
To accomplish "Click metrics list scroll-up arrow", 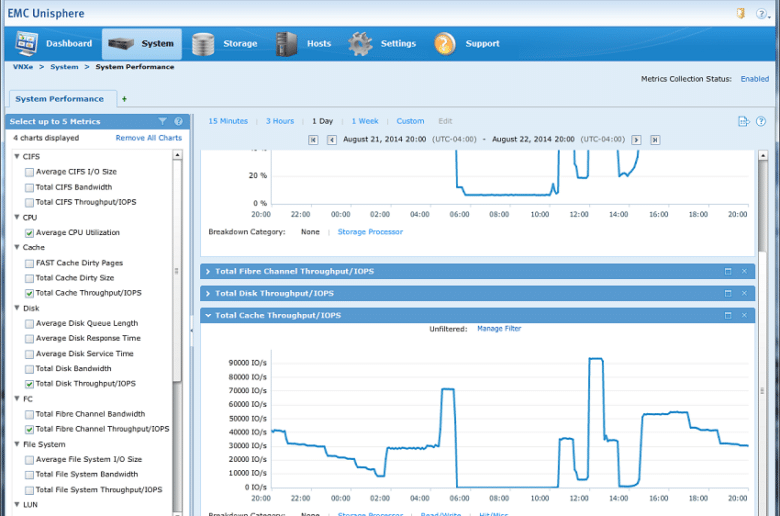I will tap(177, 155).
